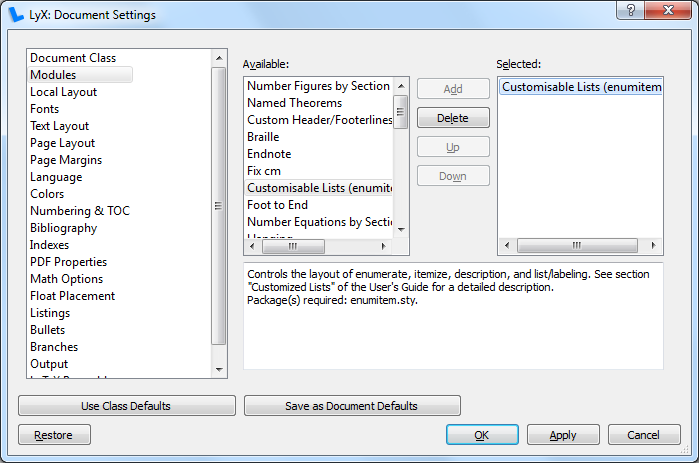Confirm settings with OK
Viewport: 699px width, 463px height.
pos(482,435)
